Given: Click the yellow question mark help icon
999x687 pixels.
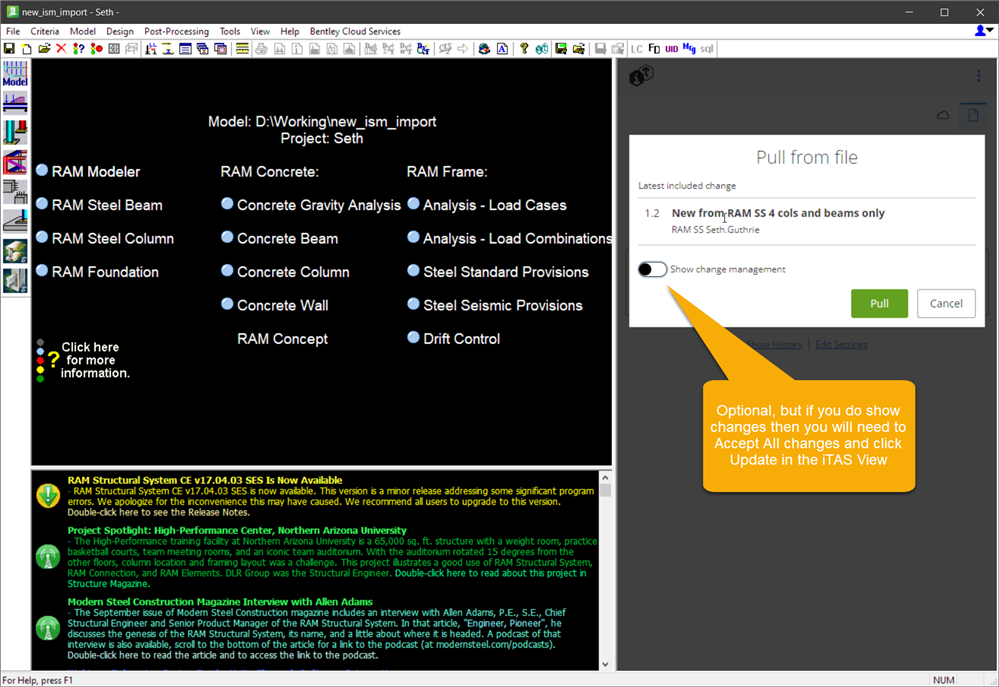Looking at the screenshot, I should [x=524, y=48].
